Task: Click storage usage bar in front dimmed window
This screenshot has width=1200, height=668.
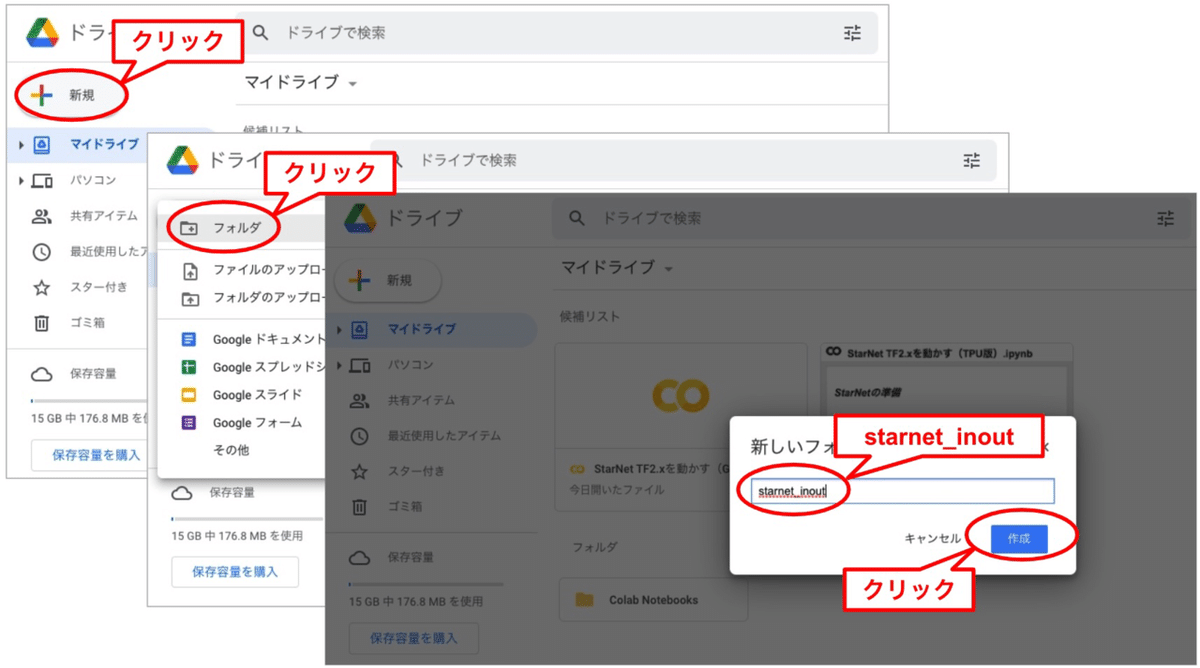Action: click(426, 584)
